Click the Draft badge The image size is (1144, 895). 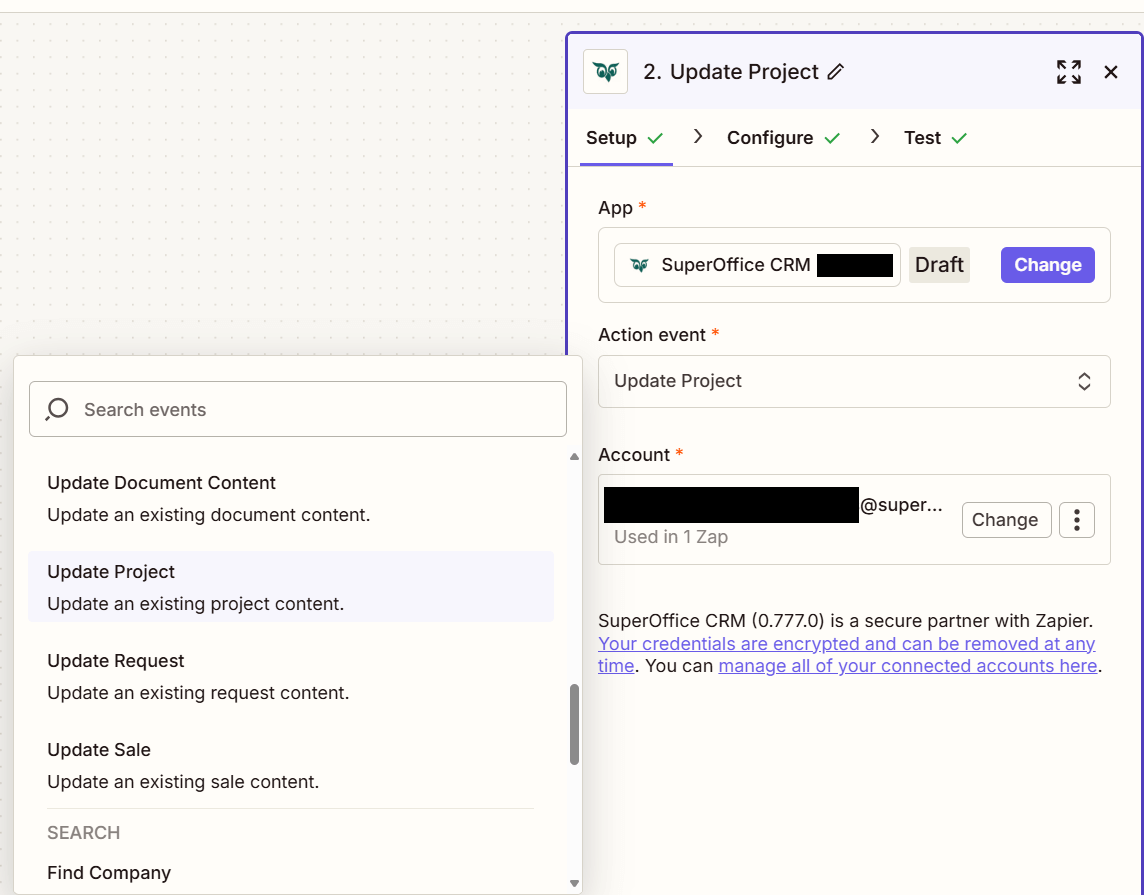click(x=939, y=265)
